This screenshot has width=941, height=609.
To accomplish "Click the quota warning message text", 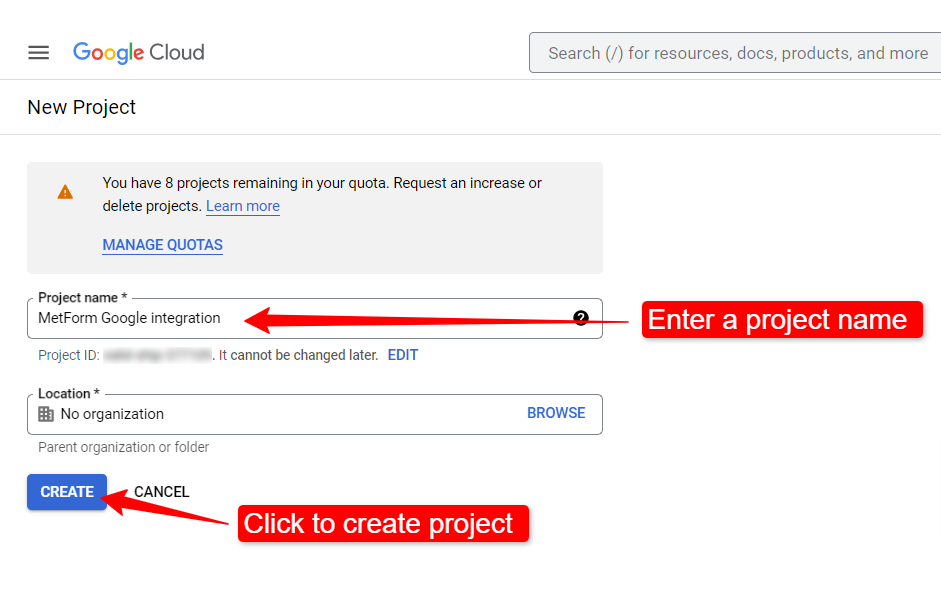I will tap(322, 194).
